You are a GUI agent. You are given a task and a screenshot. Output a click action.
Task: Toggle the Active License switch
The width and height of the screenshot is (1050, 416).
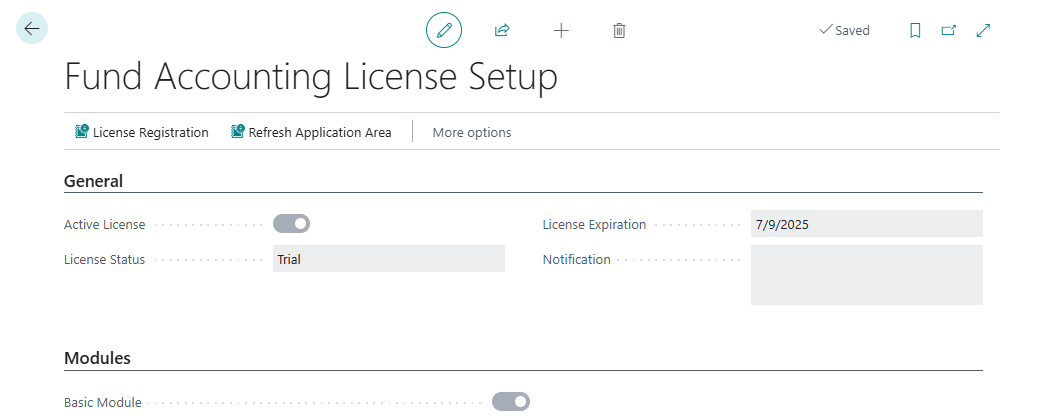coord(291,224)
